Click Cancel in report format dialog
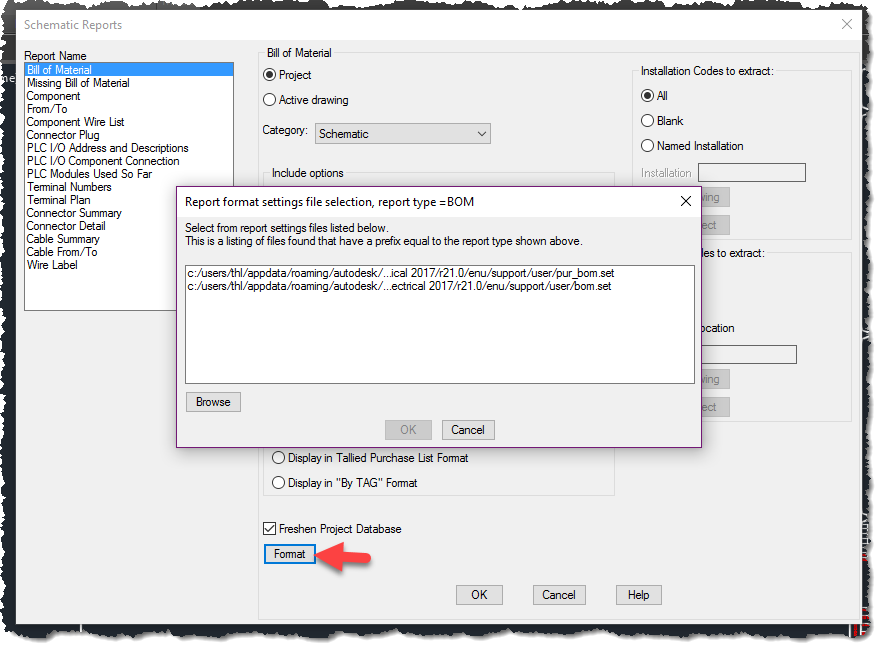The width and height of the screenshot is (881, 648). tap(468, 430)
